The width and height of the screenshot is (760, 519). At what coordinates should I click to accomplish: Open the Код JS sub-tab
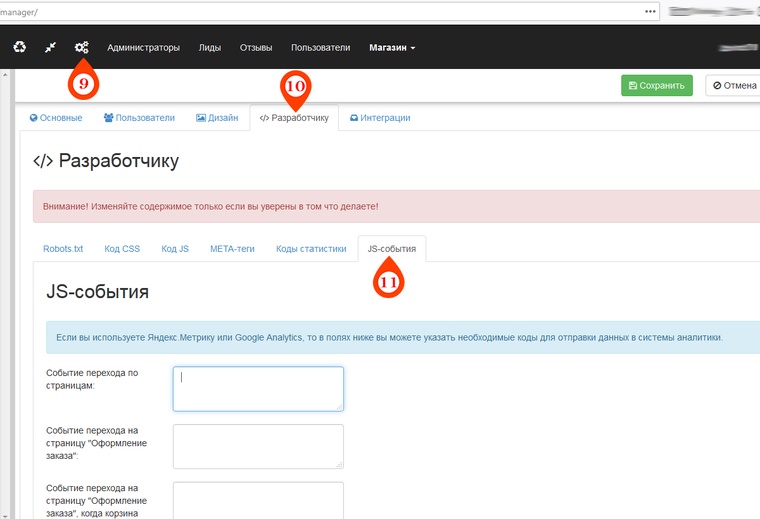(x=175, y=249)
